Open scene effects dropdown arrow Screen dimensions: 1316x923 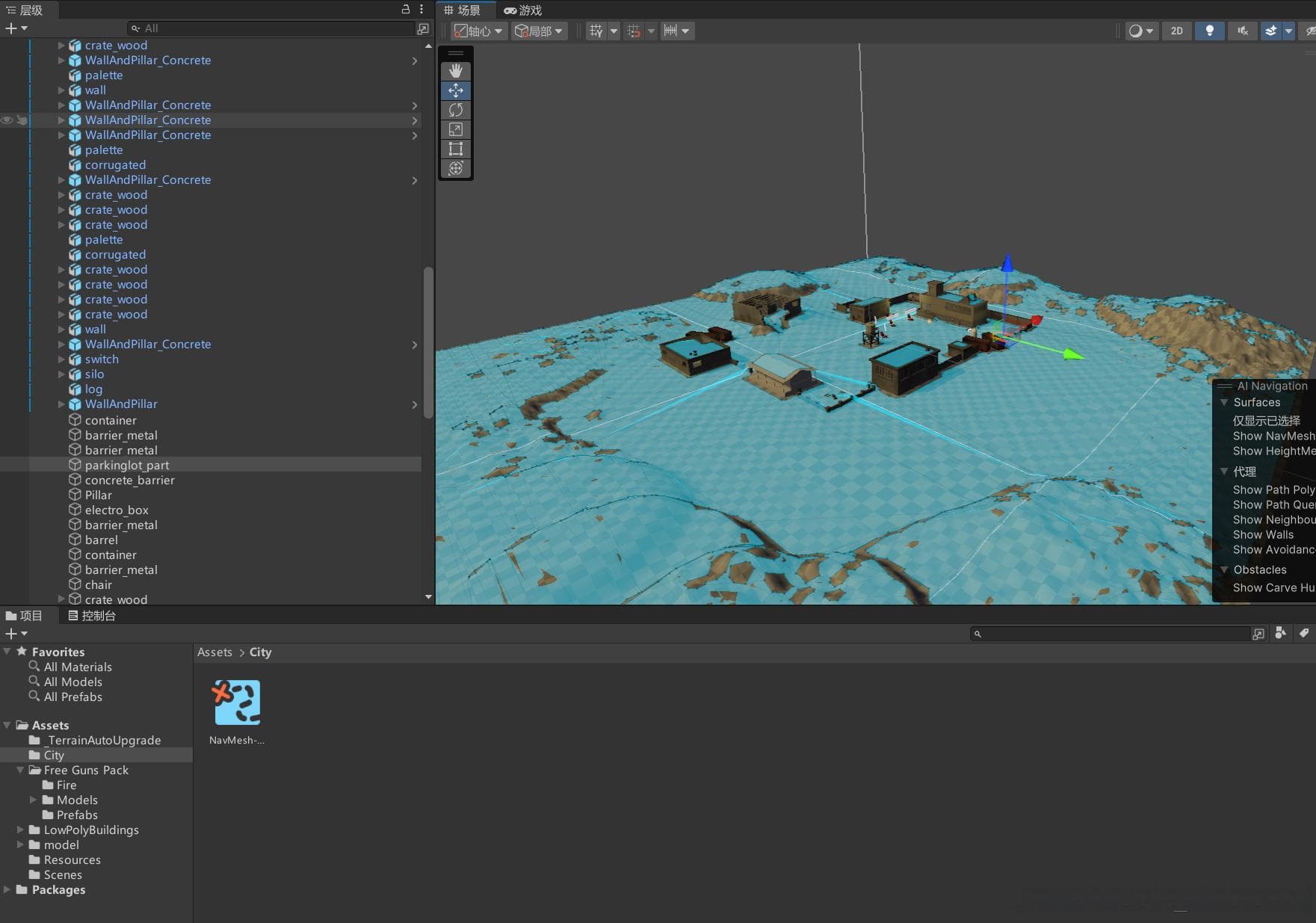click(1288, 31)
